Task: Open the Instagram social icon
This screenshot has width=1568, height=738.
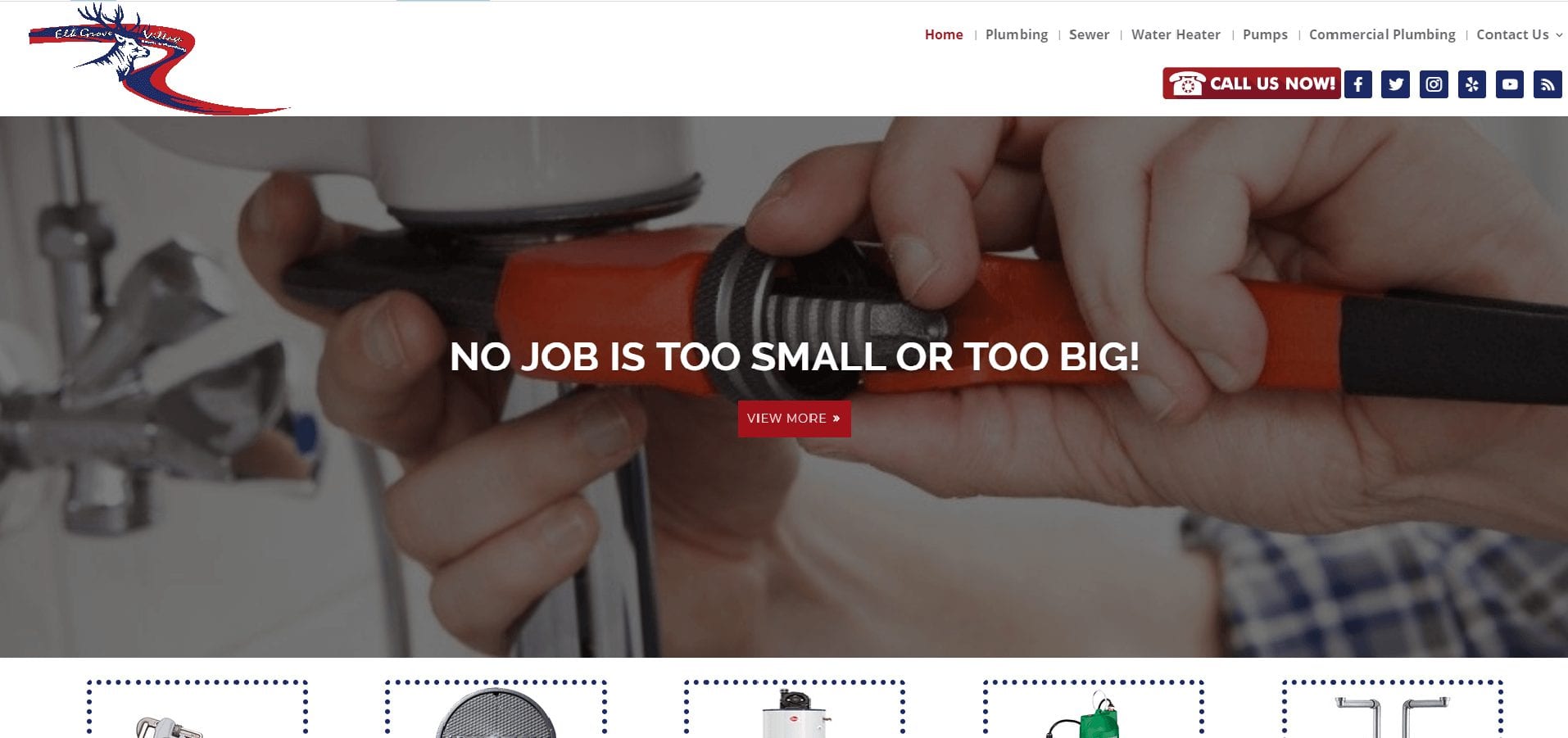Action: click(1434, 84)
